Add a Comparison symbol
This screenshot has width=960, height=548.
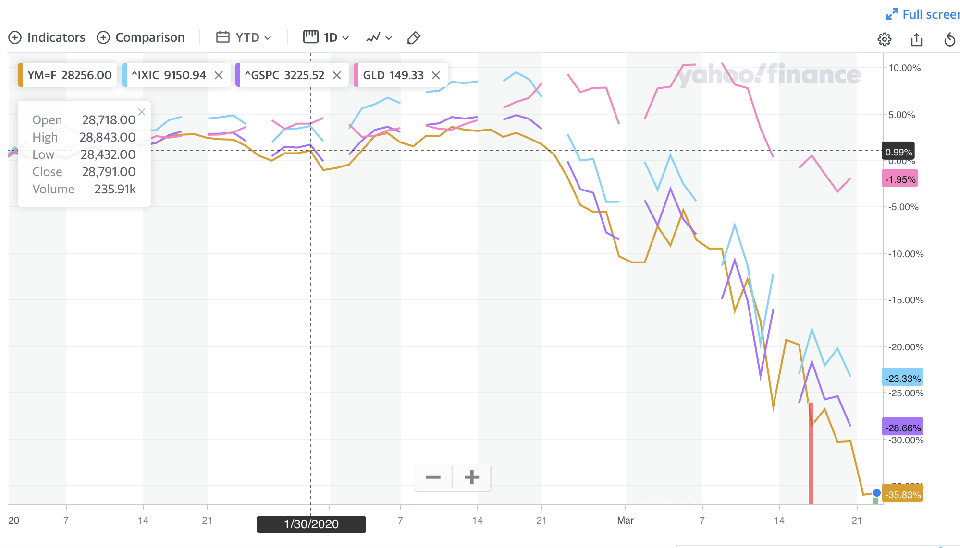[x=141, y=38]
